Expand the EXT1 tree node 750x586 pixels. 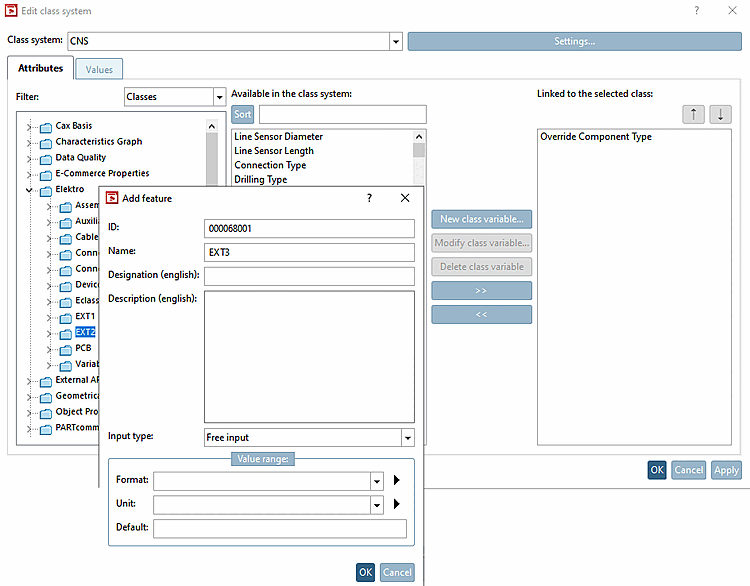49,318
